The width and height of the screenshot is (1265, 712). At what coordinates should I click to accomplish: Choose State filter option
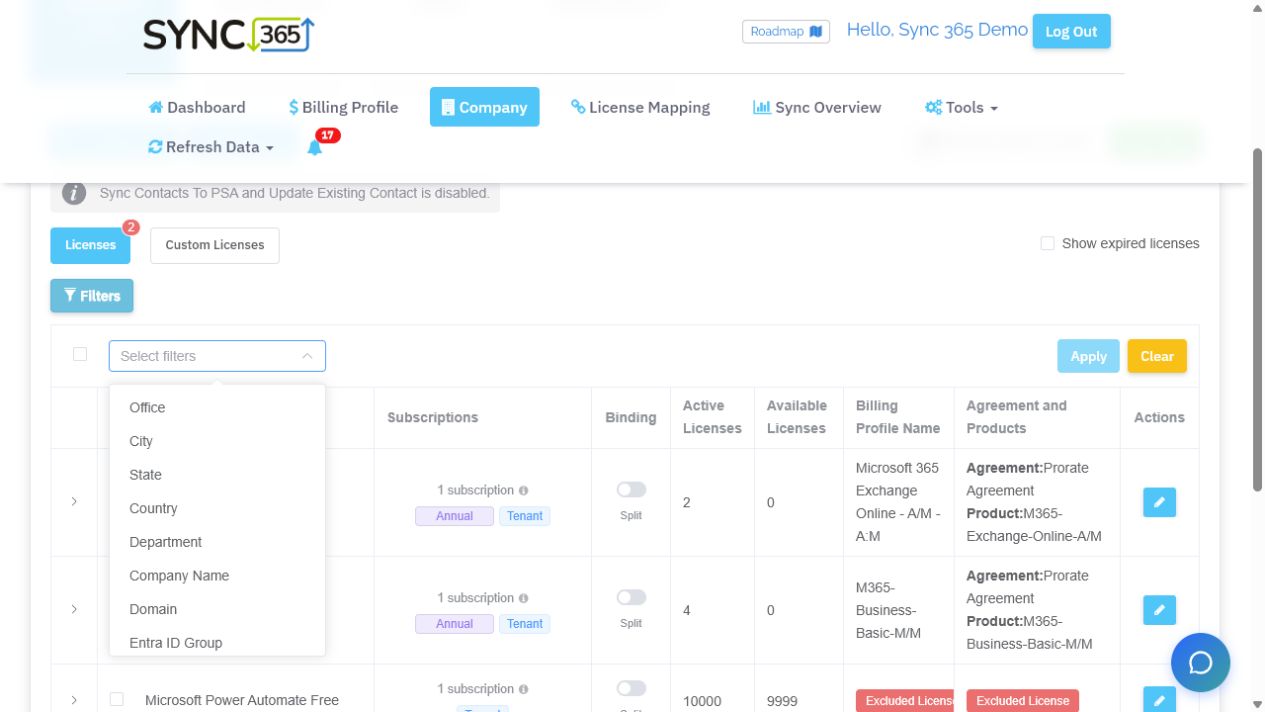[217, 475]
